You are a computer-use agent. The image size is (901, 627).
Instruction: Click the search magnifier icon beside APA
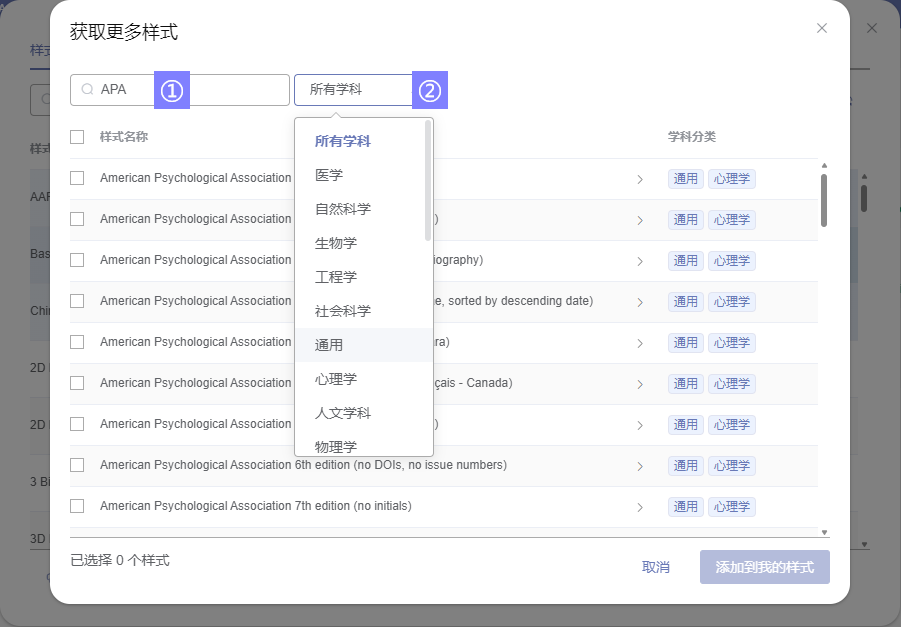click(87, 90)
